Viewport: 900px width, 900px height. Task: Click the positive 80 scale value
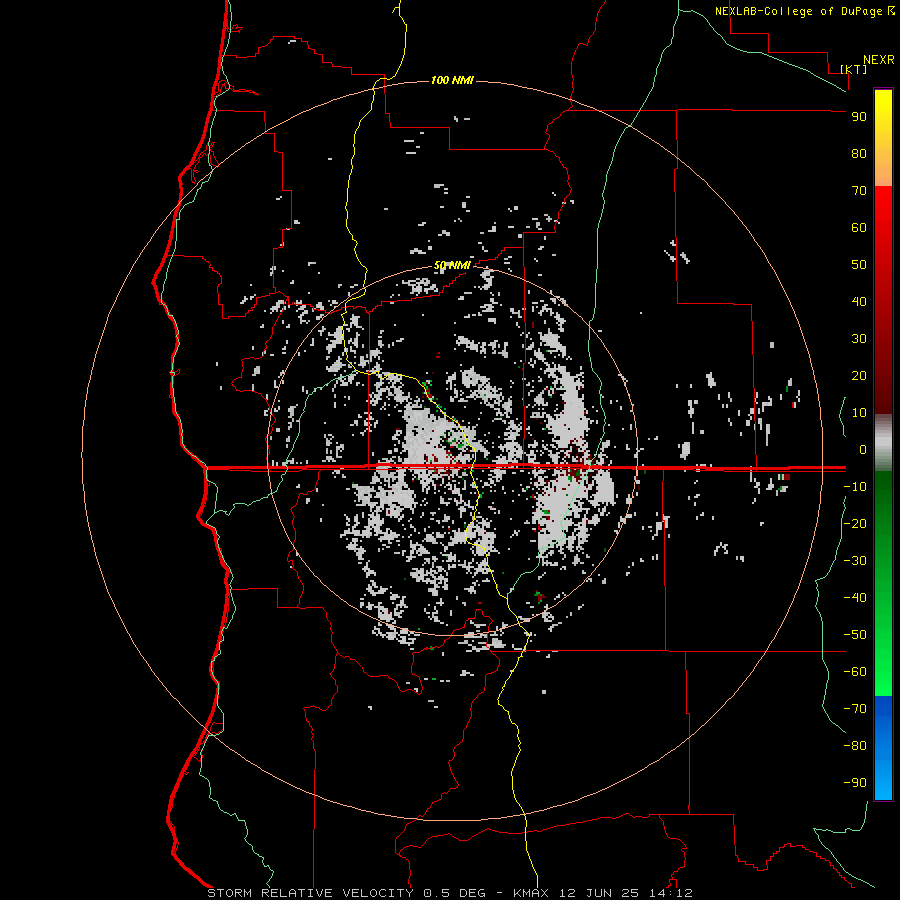tap(859, 154)
